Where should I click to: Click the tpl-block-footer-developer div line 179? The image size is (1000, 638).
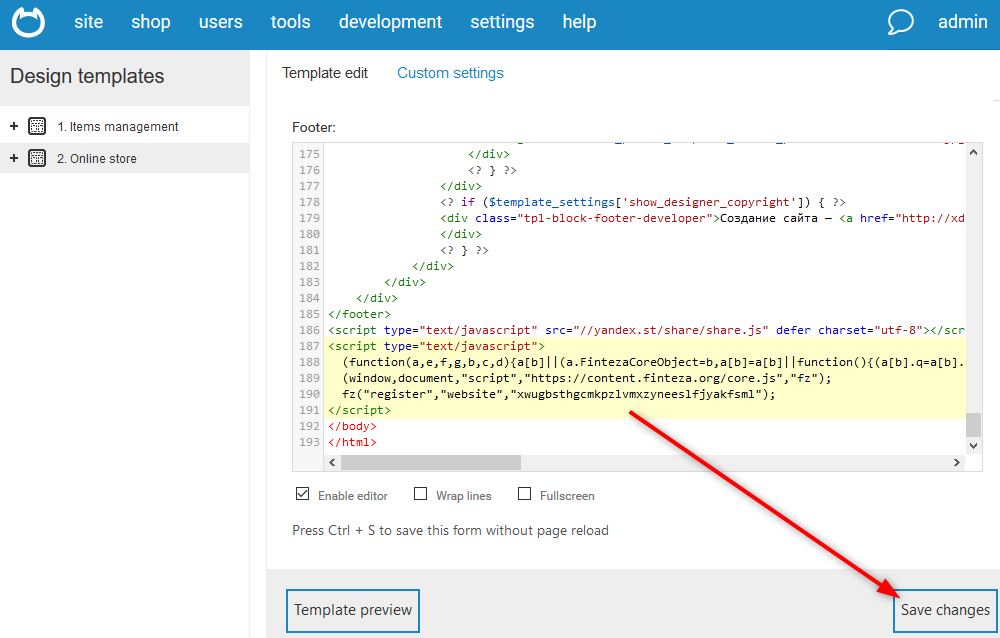pyautogui.click(x=702, y=218)
